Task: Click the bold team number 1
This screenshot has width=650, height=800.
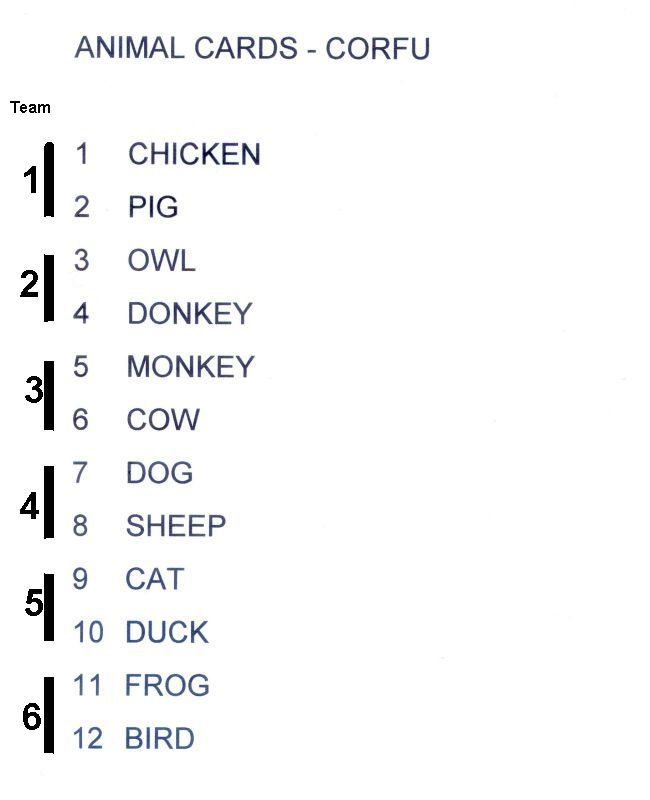Action: coord(31,180)
